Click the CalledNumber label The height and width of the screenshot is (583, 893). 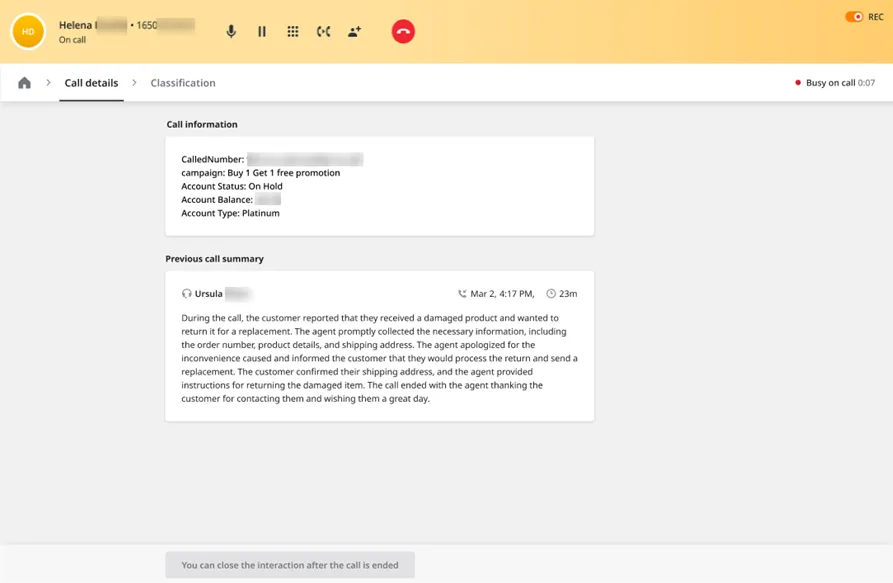coord(212,159)
